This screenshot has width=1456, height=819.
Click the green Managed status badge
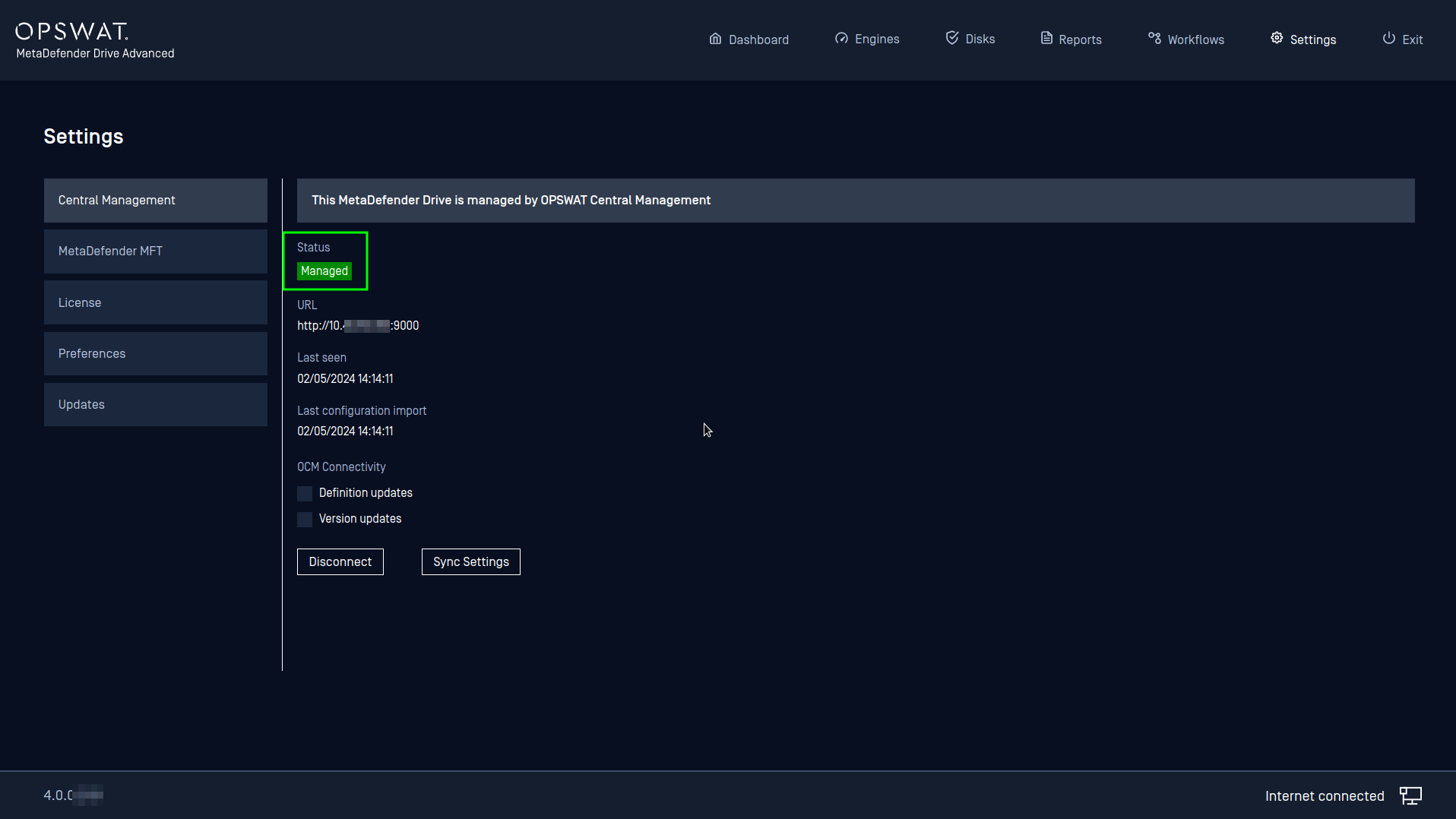pos(324,271)
